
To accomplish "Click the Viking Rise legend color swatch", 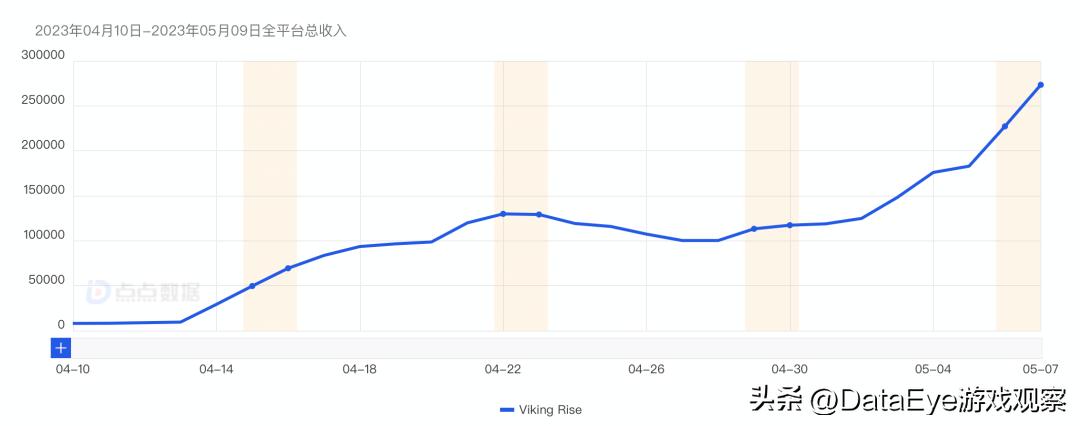I will 506,409.
